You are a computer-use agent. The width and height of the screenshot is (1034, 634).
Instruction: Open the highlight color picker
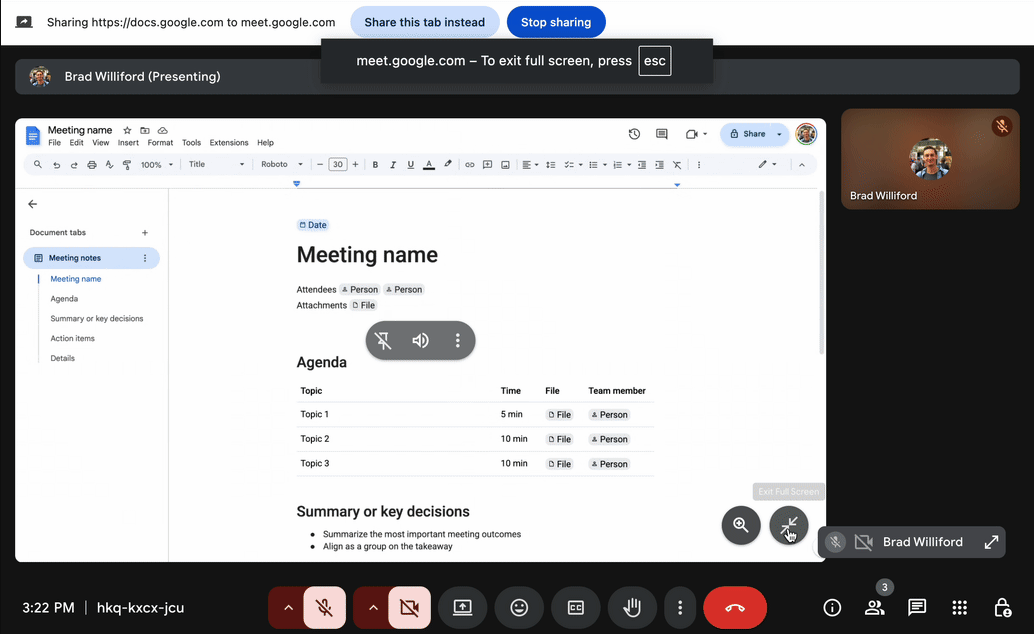pyautogui.click(x=447, y=164)
